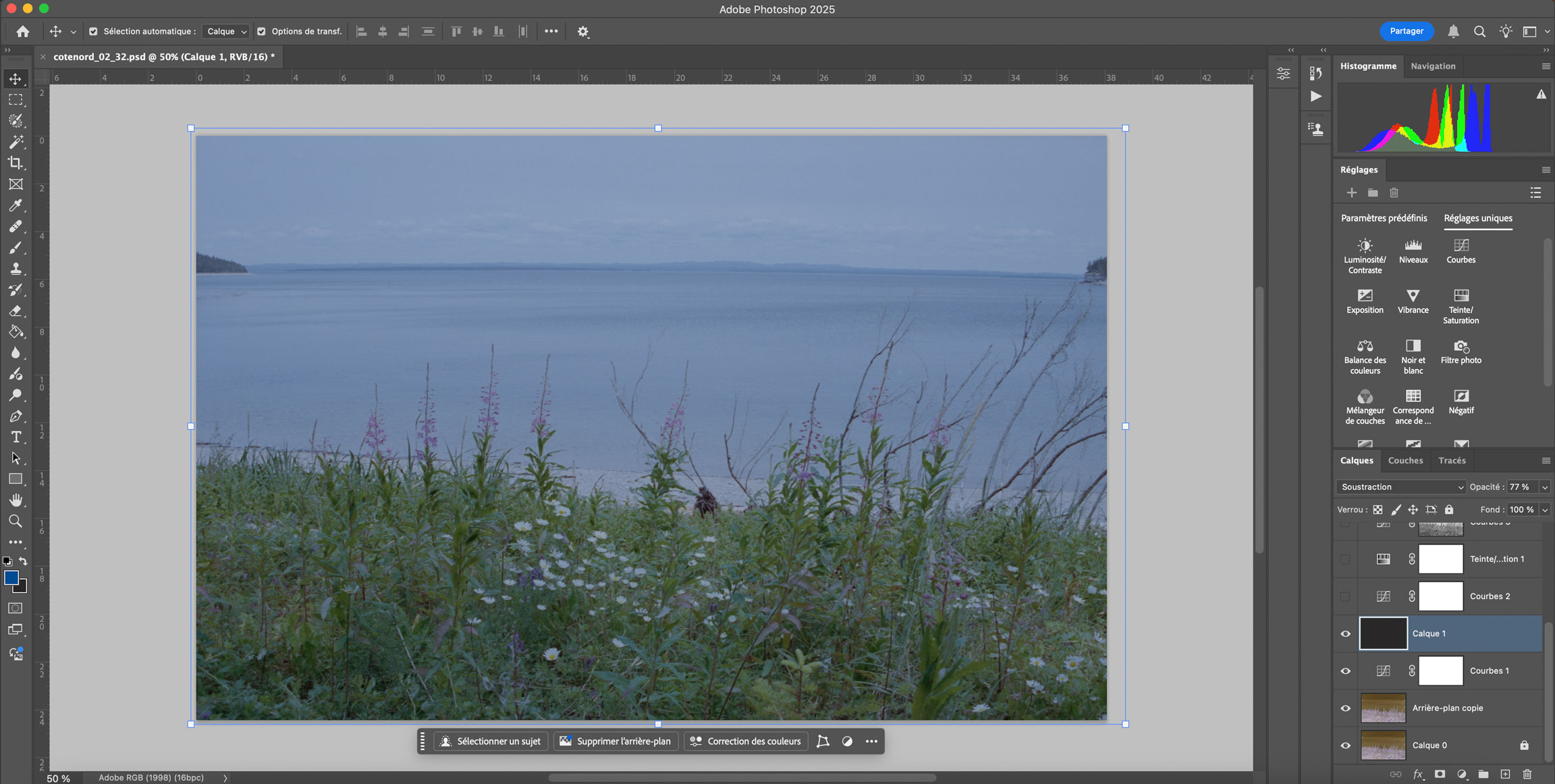Add a Niveaux adjustment
Image resolution: width=1555 pixels, height=784 pixels.
(1413, 250)
